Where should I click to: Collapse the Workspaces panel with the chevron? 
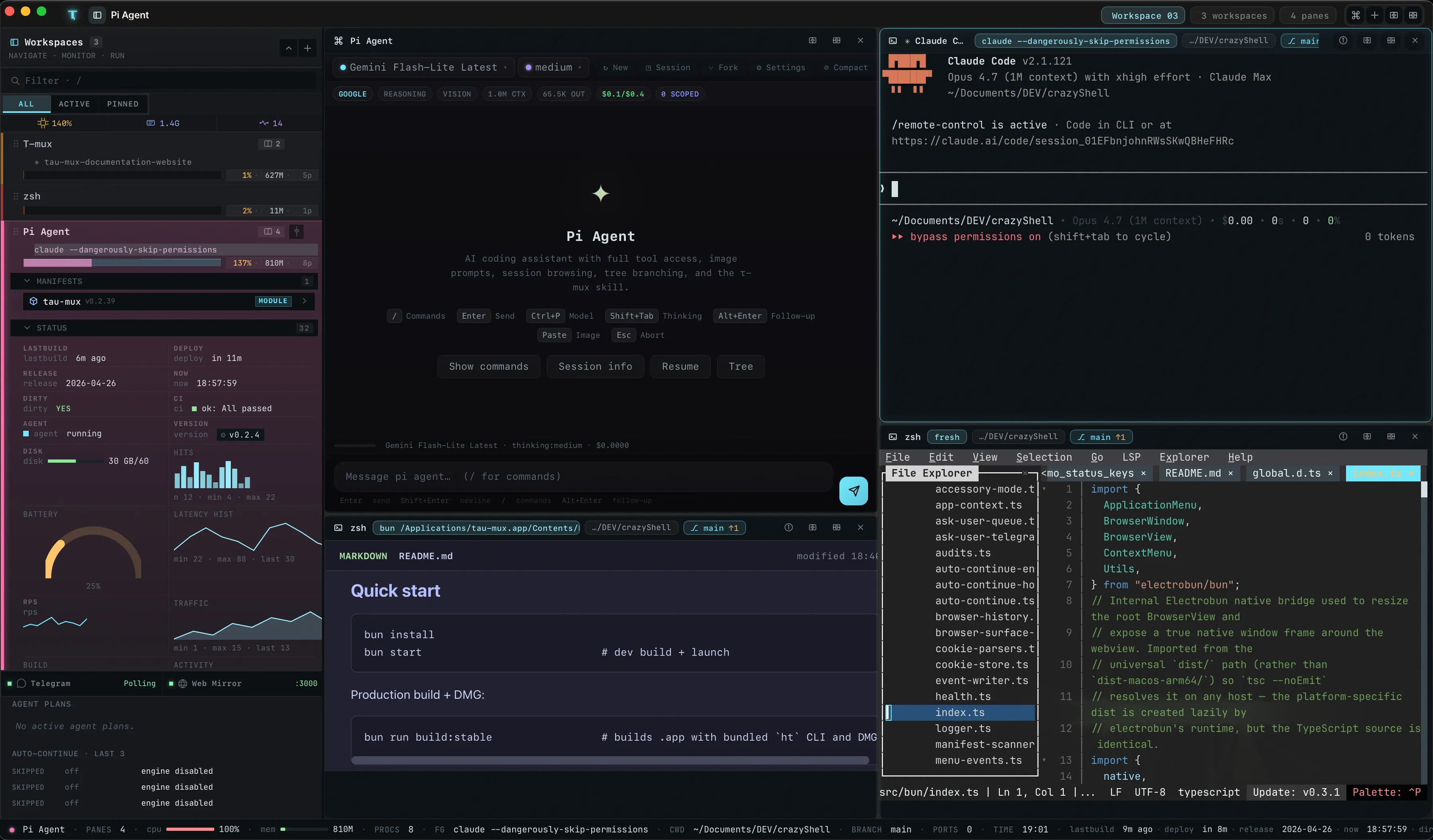point(288,48)
